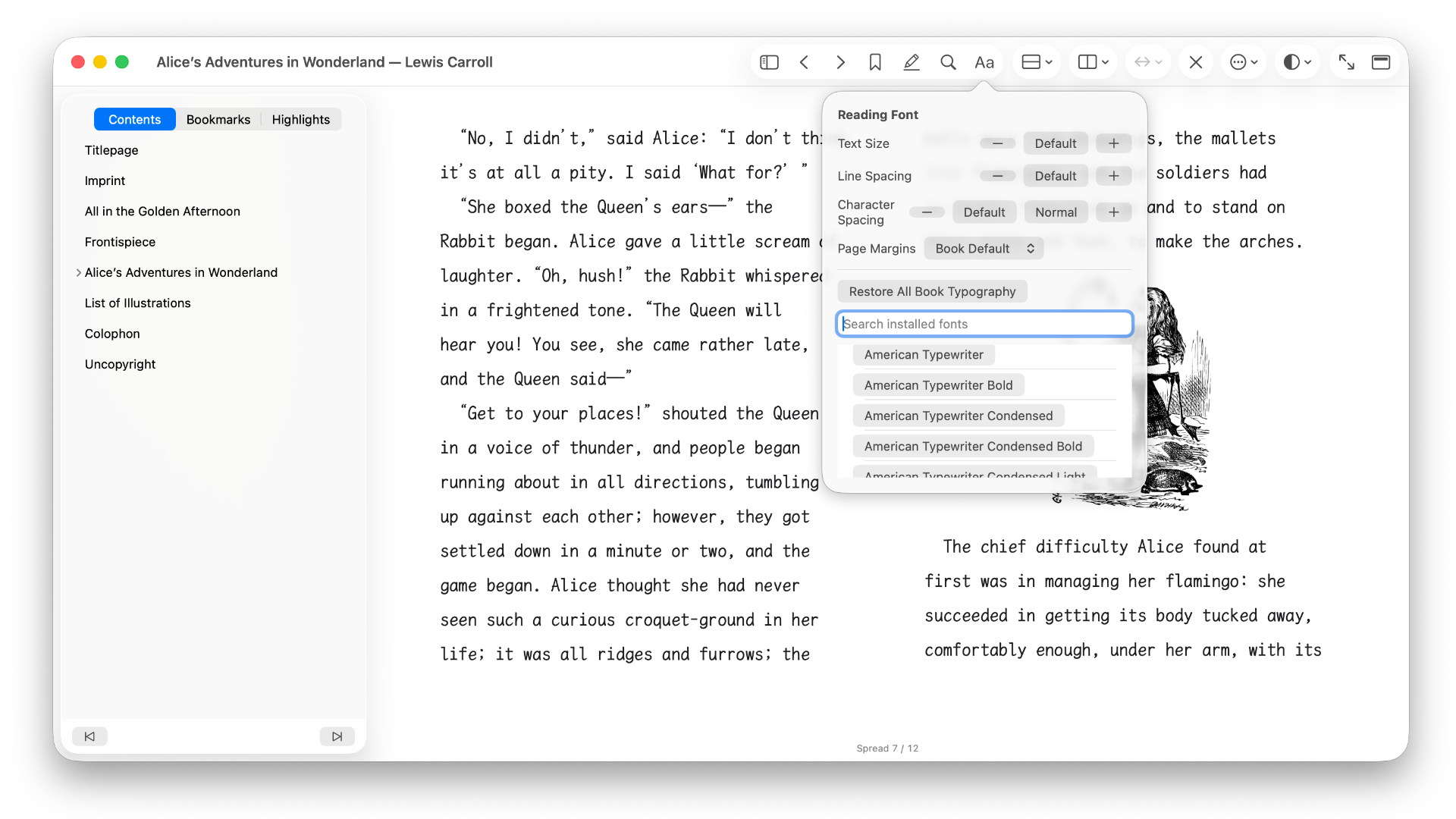
Task: Switch to the Bookmarks tab
Action: coord(218,120)
